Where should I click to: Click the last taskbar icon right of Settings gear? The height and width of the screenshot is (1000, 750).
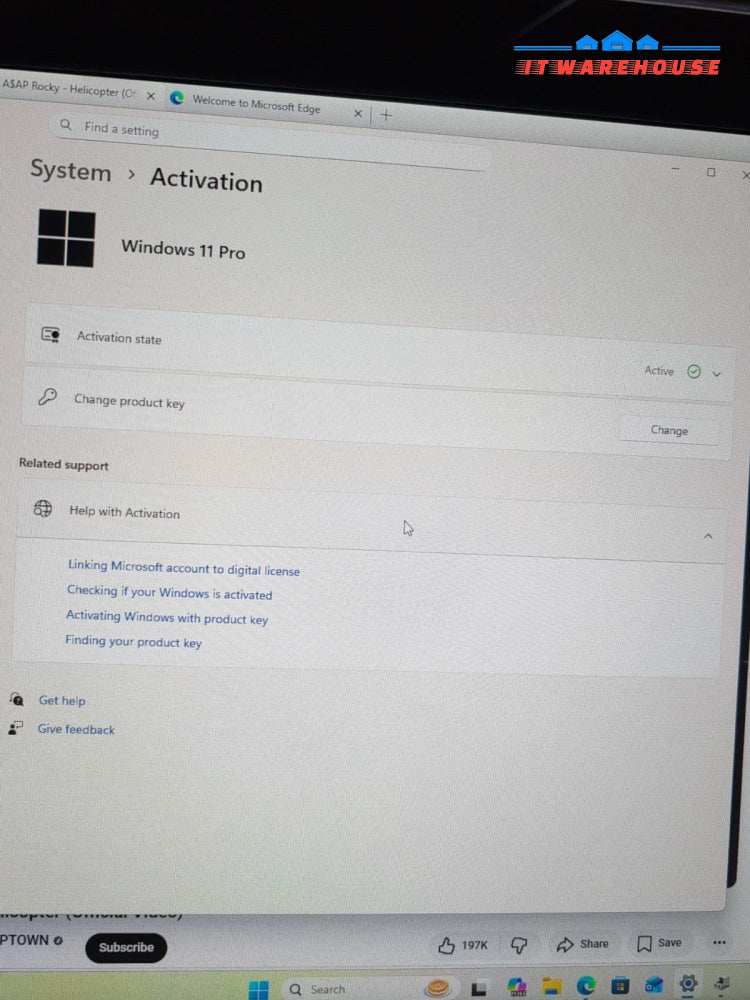(x=723, y=983)
